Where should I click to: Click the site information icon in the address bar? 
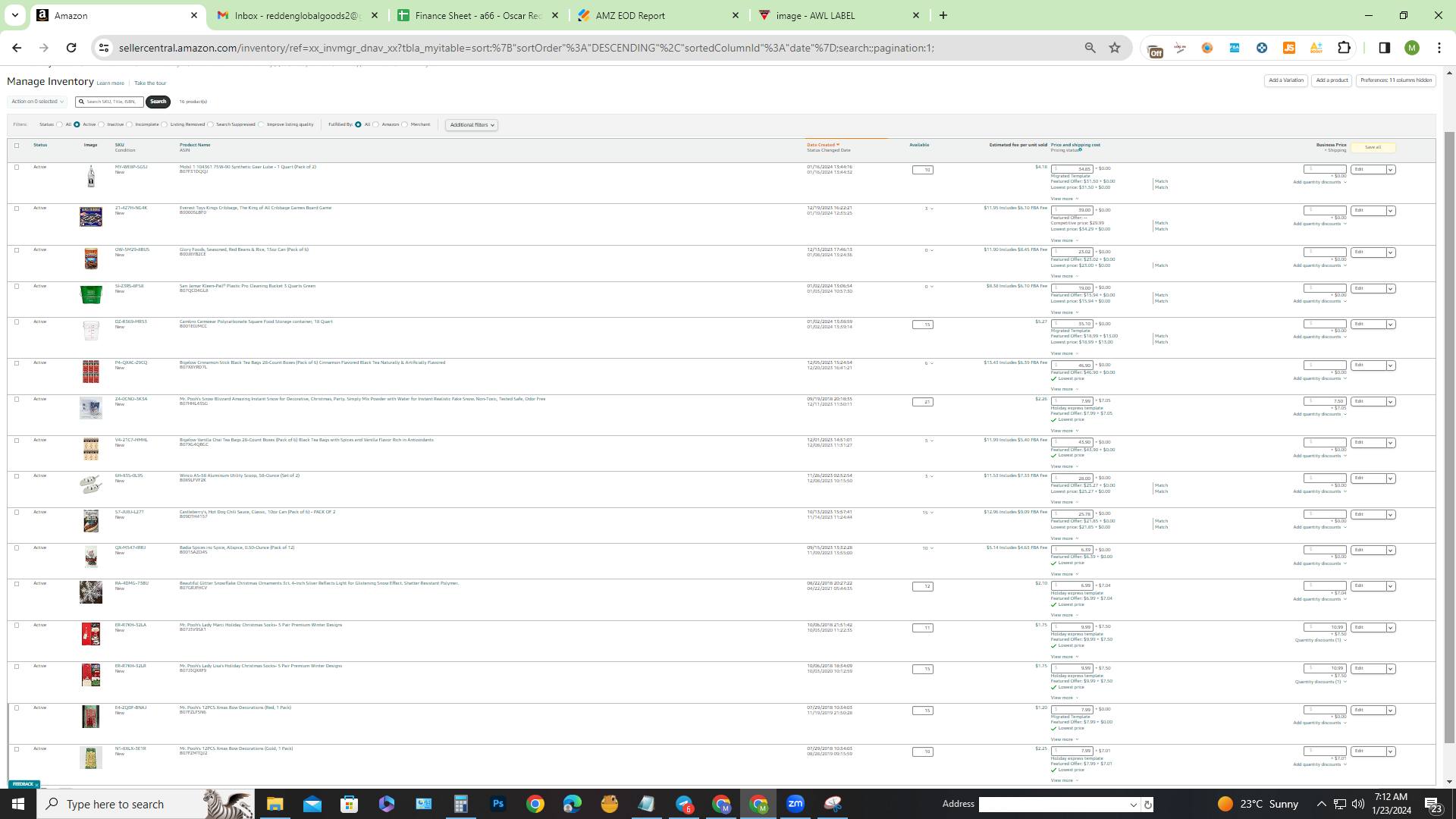pos(104,48)
